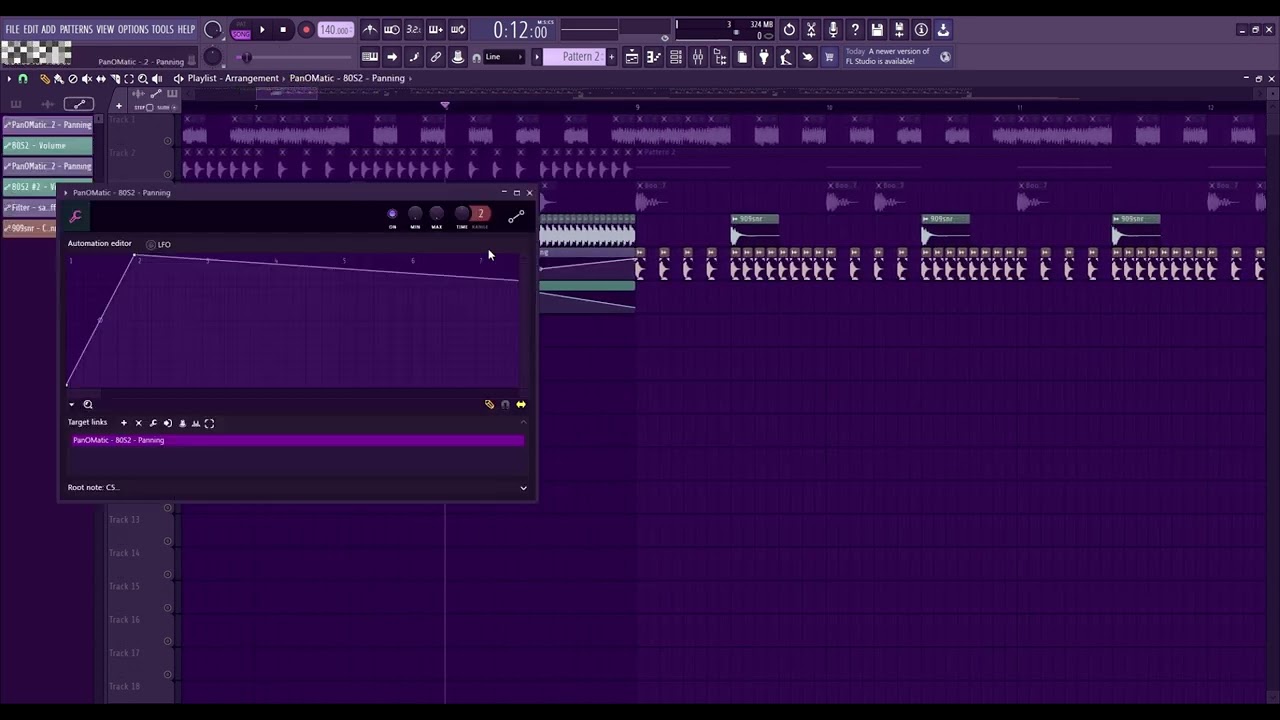The image size is (1280, 720).
Task: Open the EDIT menu
Action: (30, 30)
